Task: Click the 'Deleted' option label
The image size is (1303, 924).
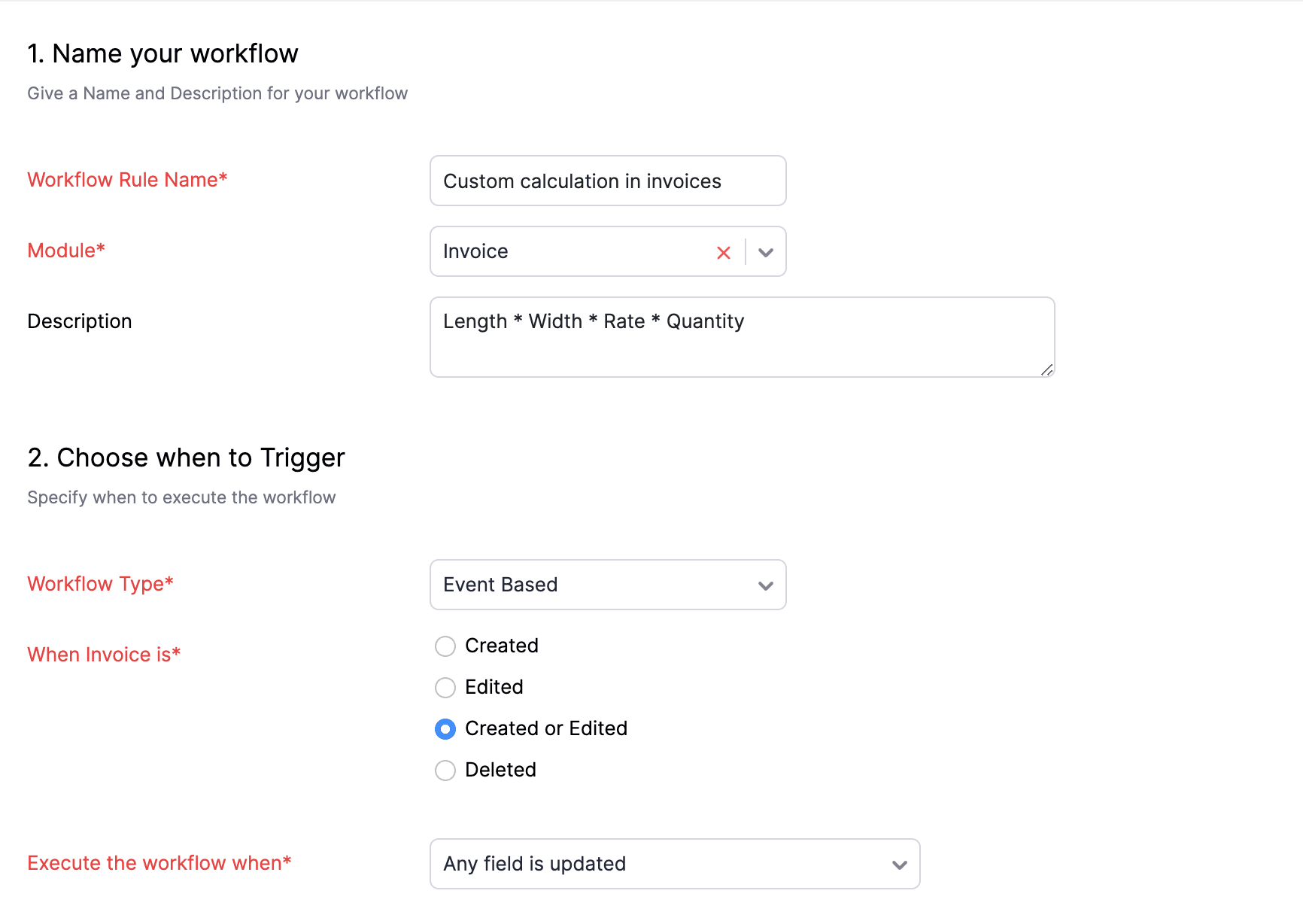Action: (x=500, y=770)
